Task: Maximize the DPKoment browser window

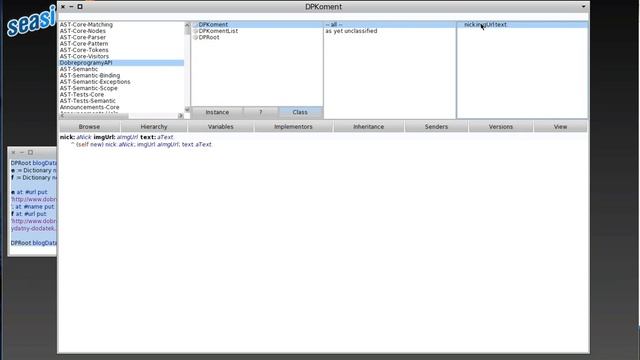Action: [80, 7]
